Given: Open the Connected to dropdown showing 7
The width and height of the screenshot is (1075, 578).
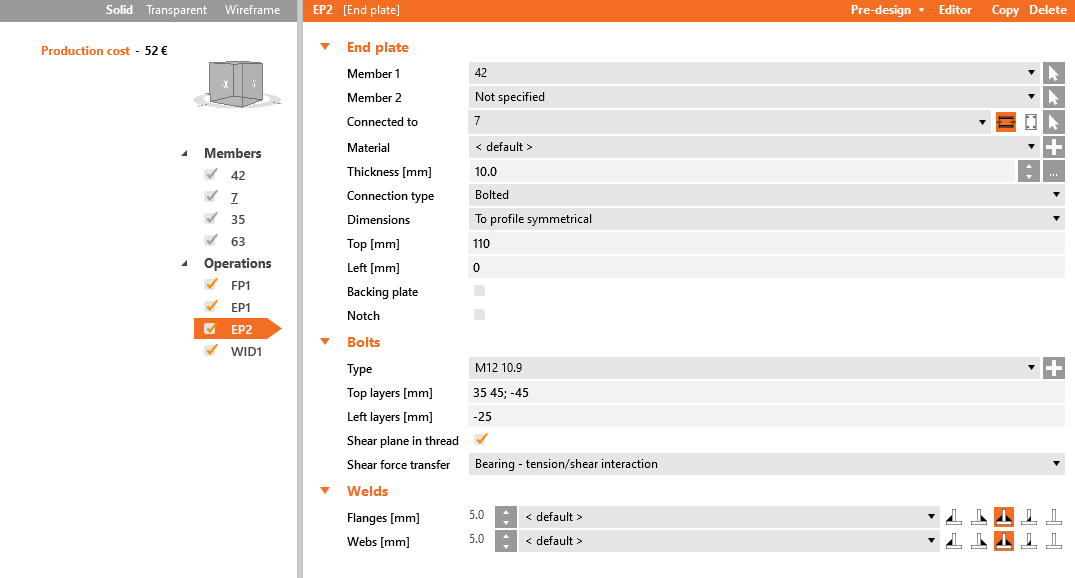Looking at the screenshot, I should 729,122.
